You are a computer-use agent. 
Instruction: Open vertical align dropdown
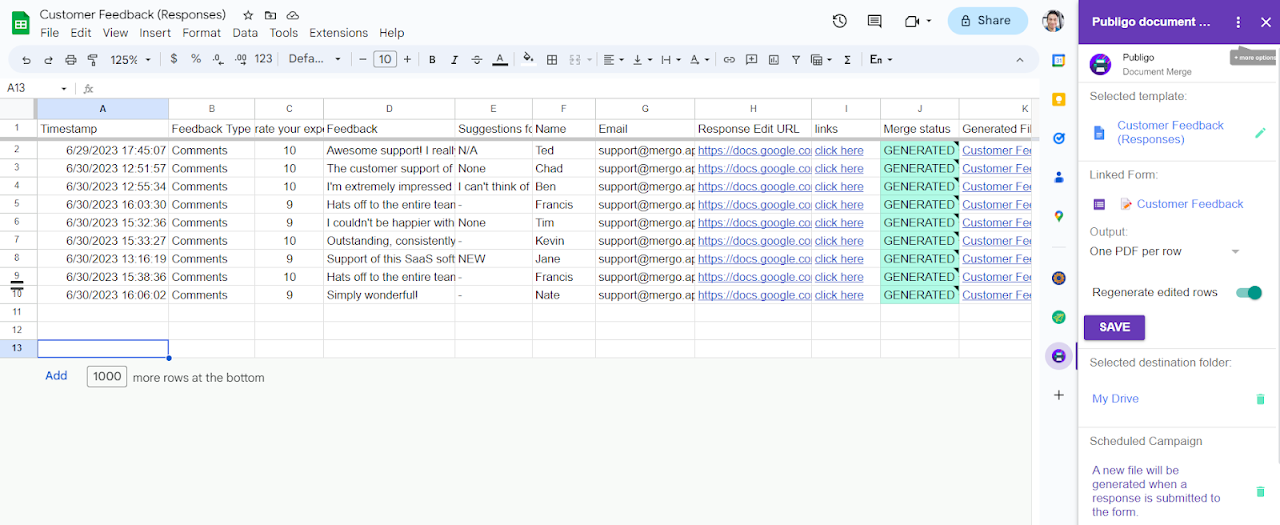tap(643, 60)
